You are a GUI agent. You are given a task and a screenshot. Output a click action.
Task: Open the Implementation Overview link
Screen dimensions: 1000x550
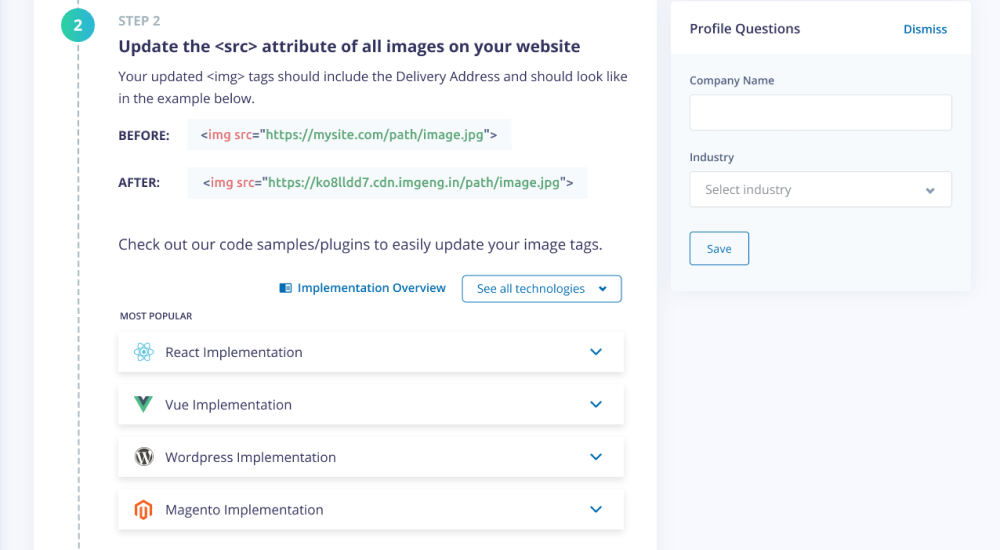(x=371, y=288)
